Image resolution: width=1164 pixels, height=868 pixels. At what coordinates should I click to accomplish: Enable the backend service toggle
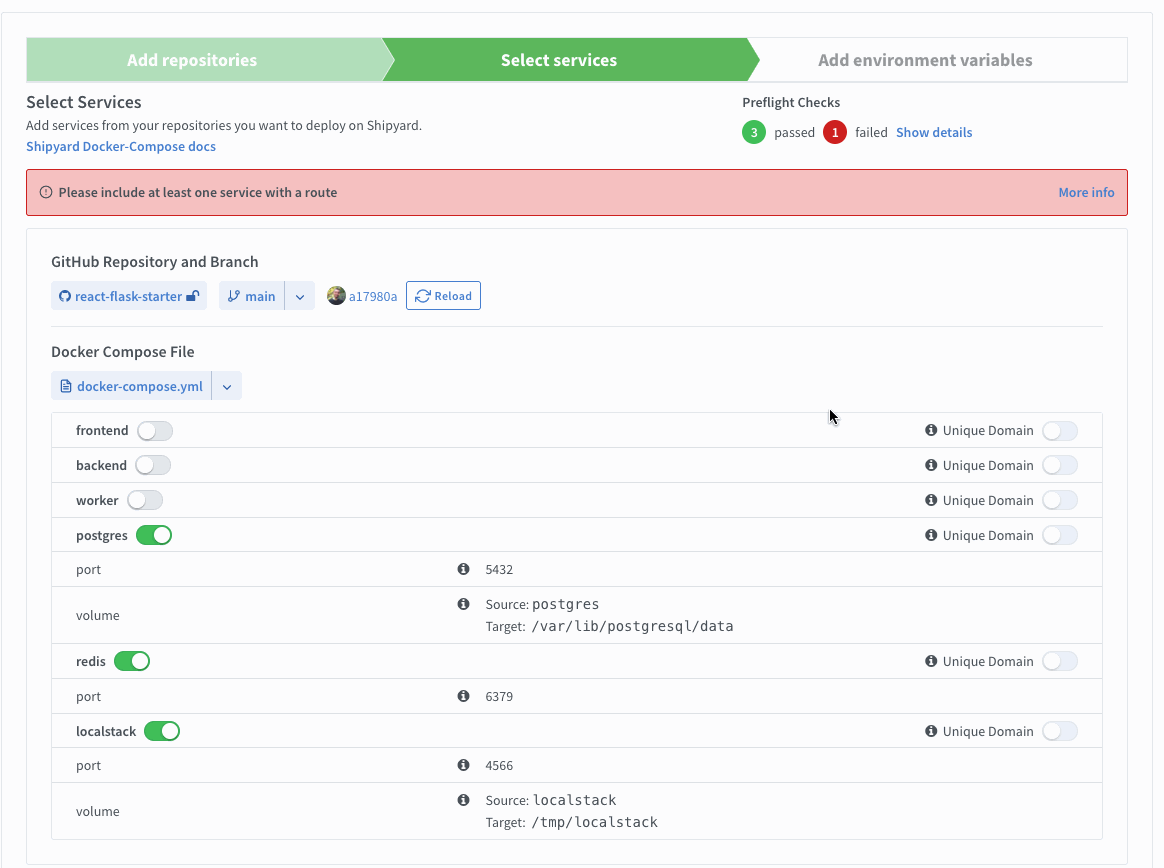pos(153,466)
